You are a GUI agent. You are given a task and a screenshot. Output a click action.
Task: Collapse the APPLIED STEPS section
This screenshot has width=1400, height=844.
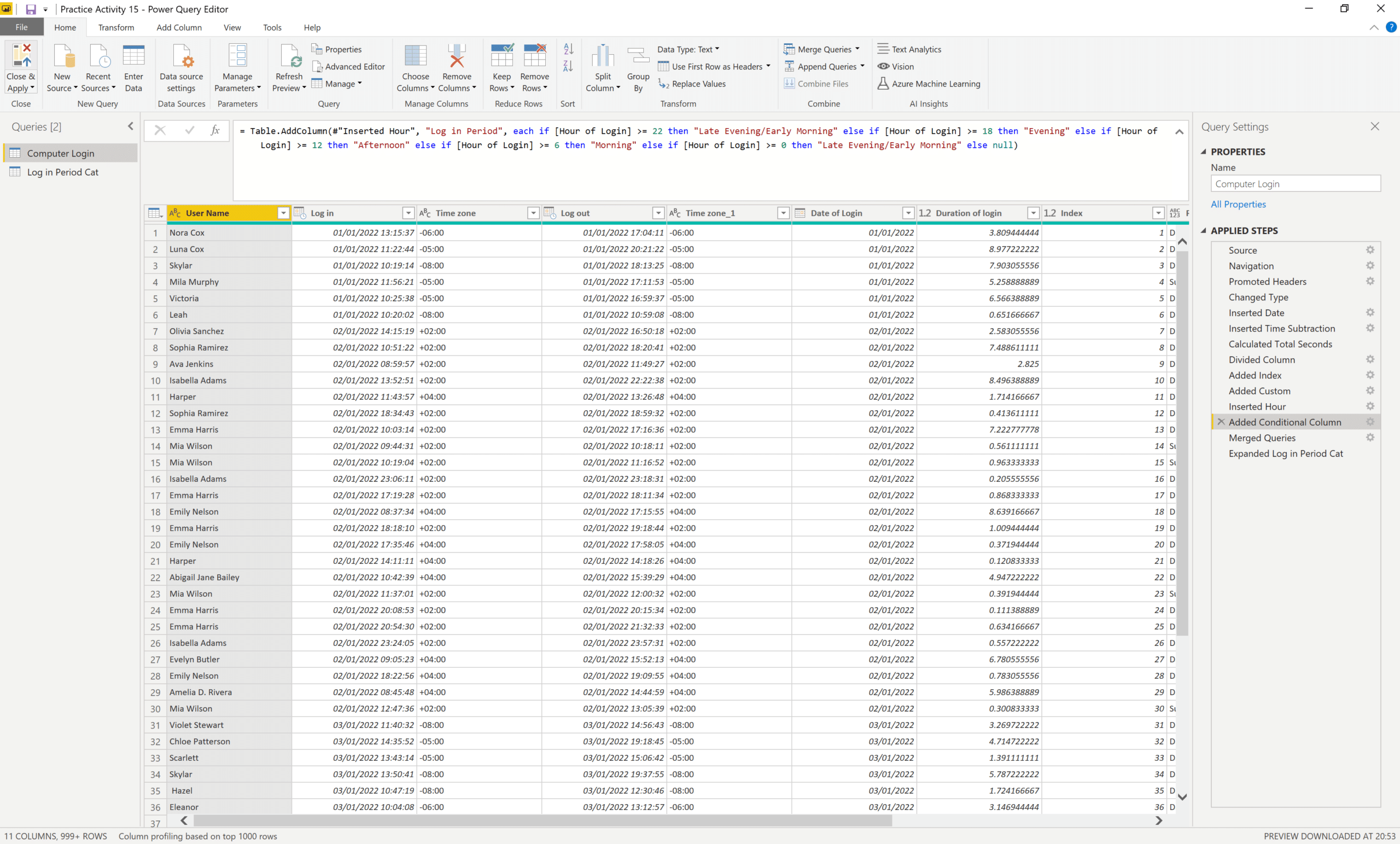point(1204,231)
